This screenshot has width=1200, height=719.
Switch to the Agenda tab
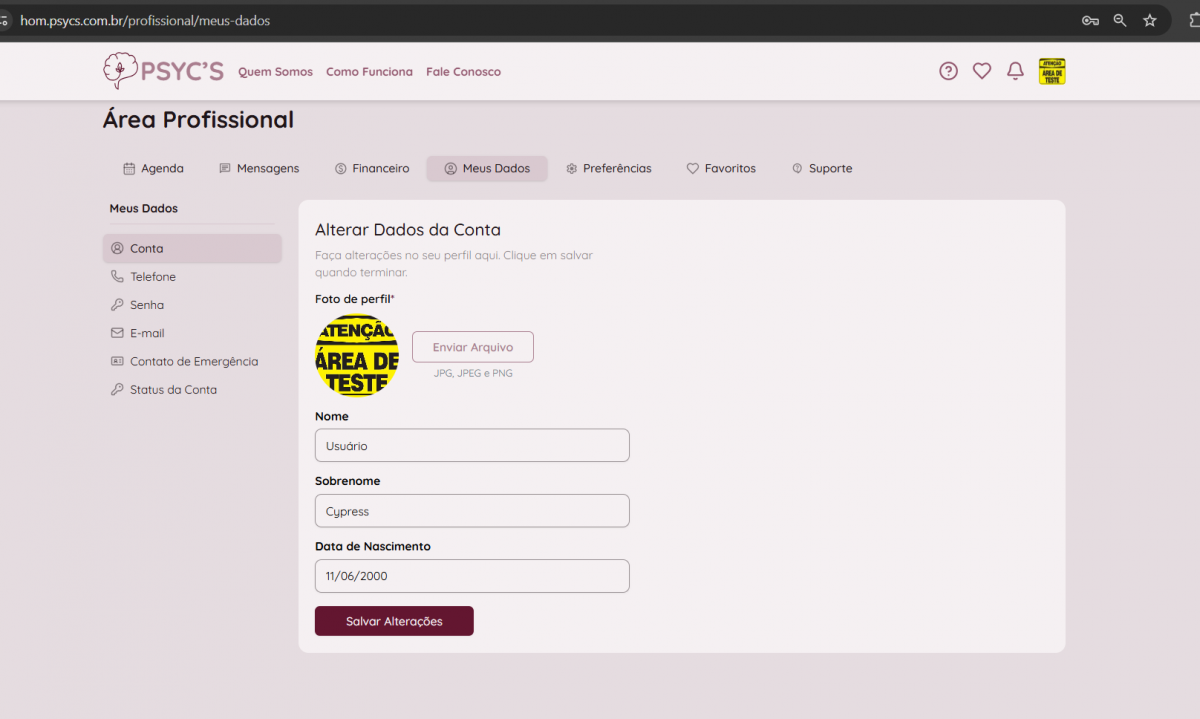(153, 169)
